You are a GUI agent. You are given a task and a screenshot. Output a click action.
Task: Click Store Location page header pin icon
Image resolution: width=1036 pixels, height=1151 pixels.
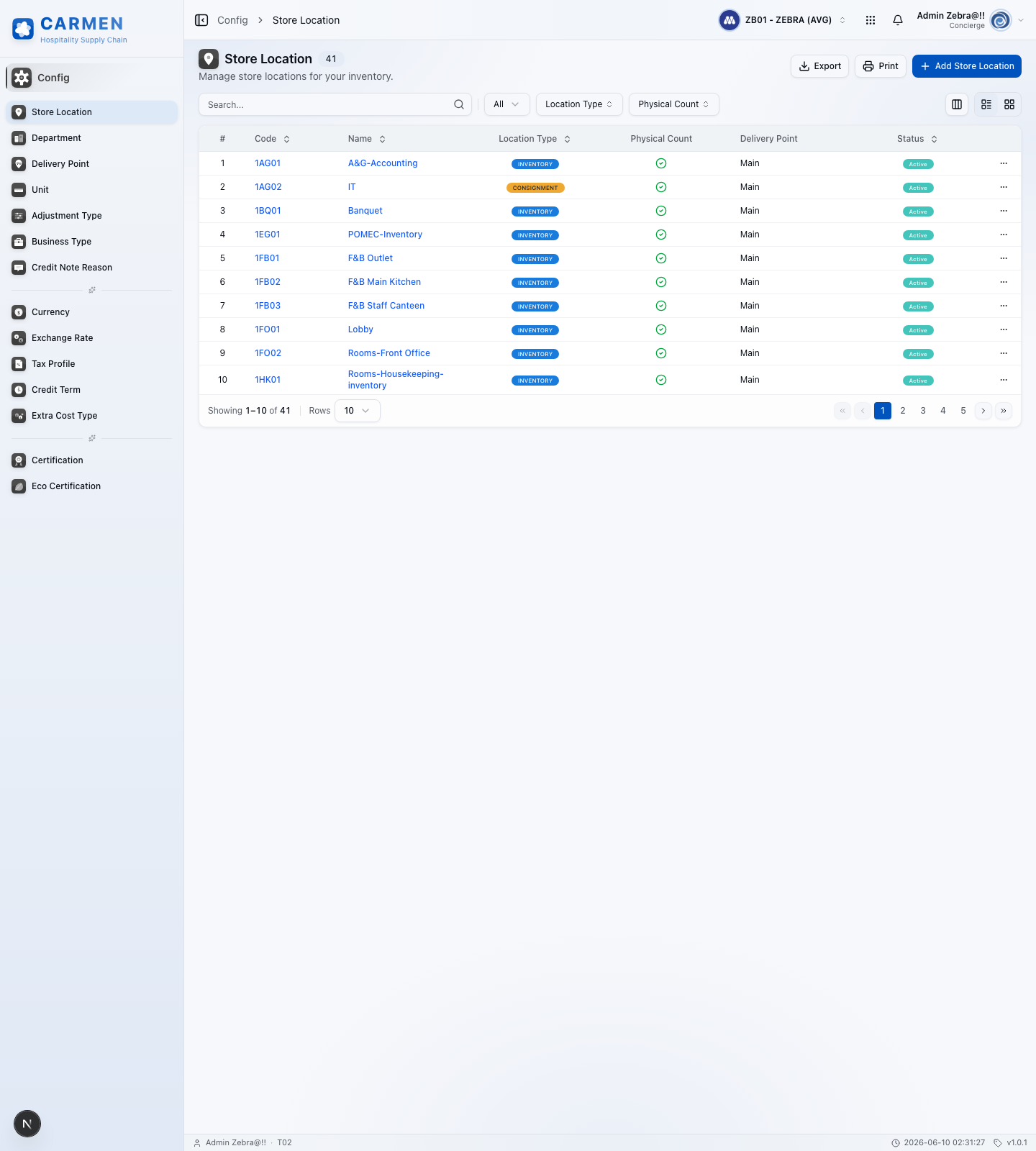[209, 59]
